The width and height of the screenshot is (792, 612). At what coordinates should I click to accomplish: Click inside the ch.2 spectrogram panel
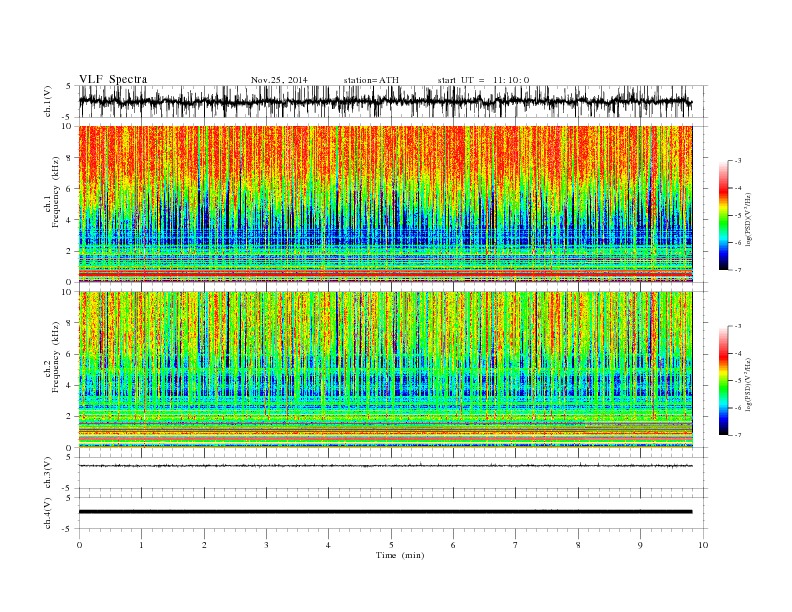click(x=385, y=369)
